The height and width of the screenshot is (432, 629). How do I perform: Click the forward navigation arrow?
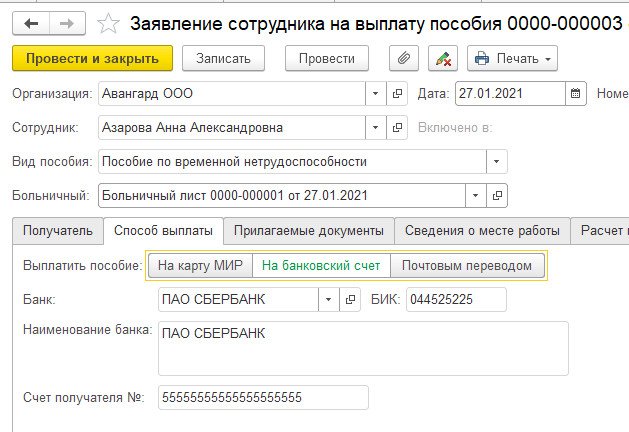[x=66, y=23]
